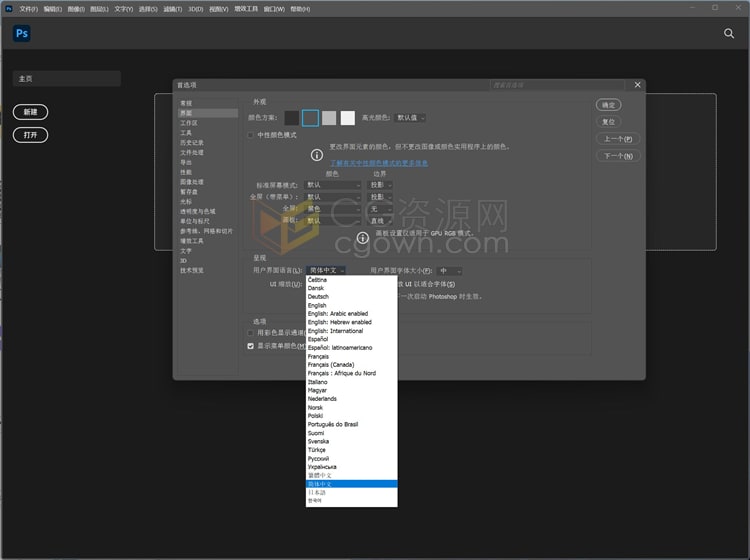Image resolution: width=750 pixels, height=560 pixels.
Task: Open 透明度与色域 preferences category
Action: click(x=208, y=211)
